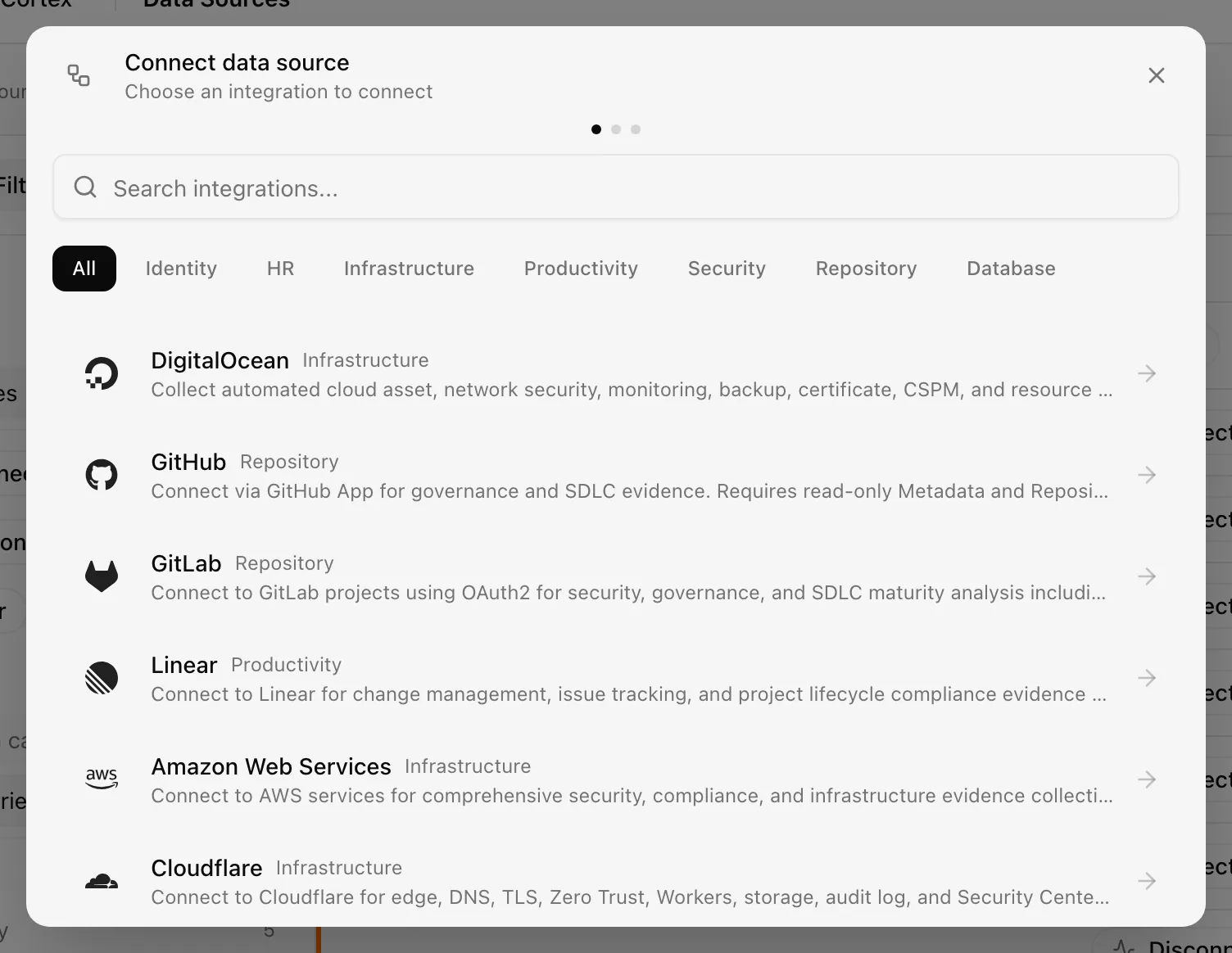Click the 'Collect automated cloud asset' description

point(632,390)
